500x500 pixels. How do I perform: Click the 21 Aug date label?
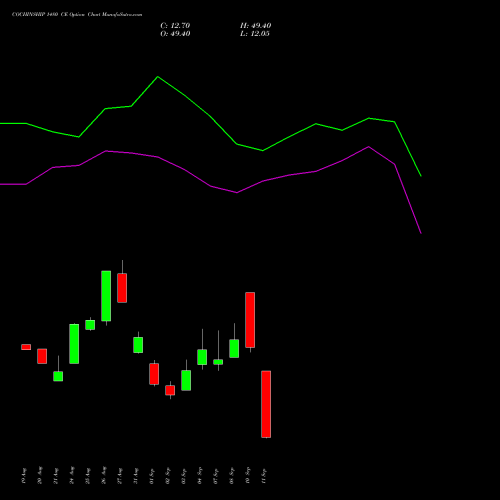[x=56, y=476]
